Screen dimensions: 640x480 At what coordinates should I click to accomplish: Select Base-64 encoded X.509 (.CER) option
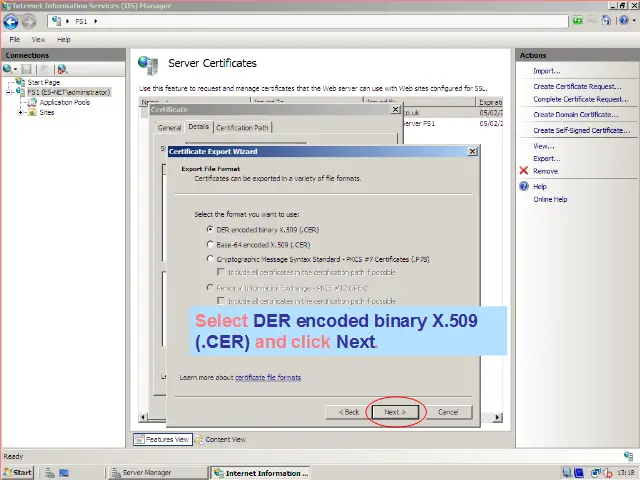210,244
